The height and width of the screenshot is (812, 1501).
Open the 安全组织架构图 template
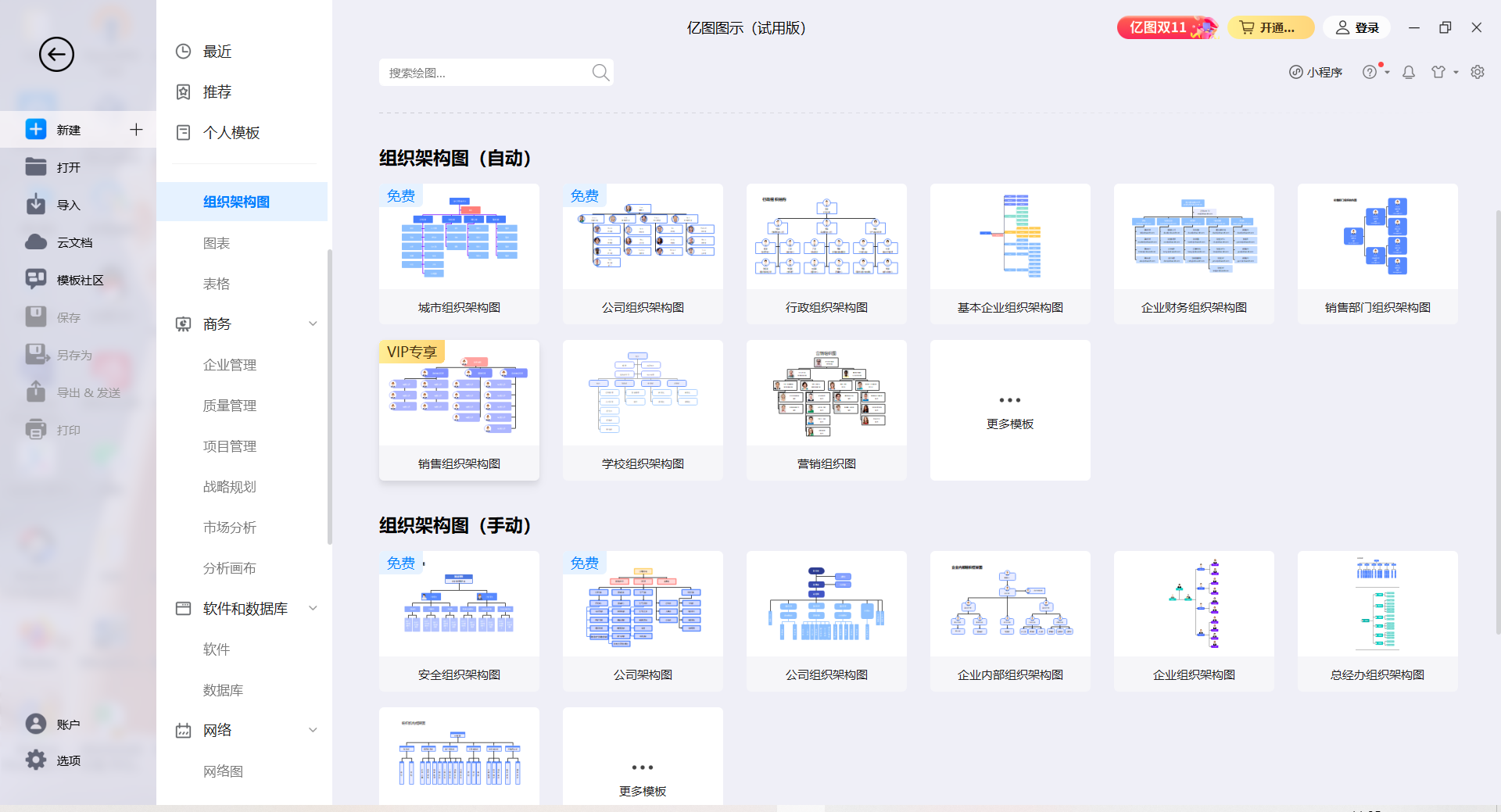click(x=459, y=621)
